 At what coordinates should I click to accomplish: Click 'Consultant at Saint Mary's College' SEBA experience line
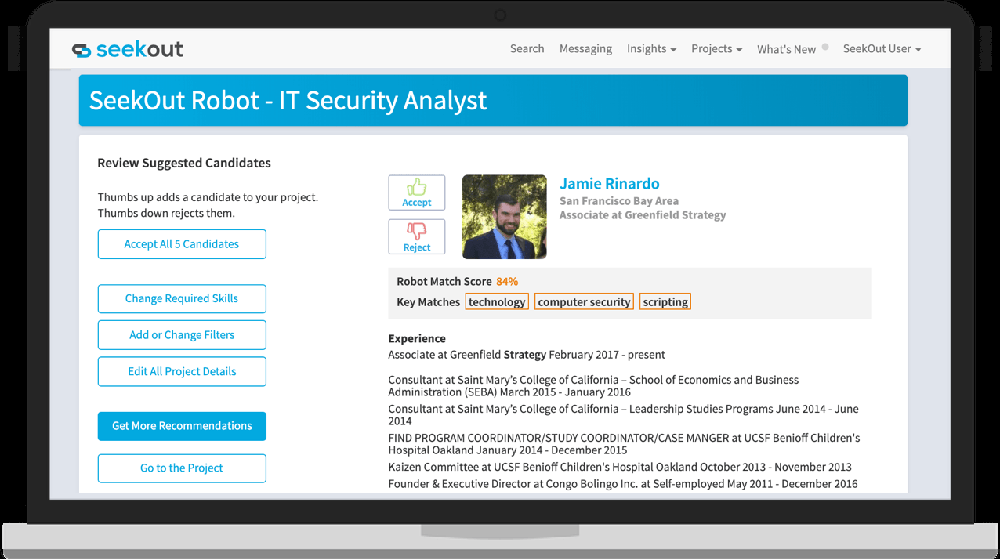tap(593, 386)
